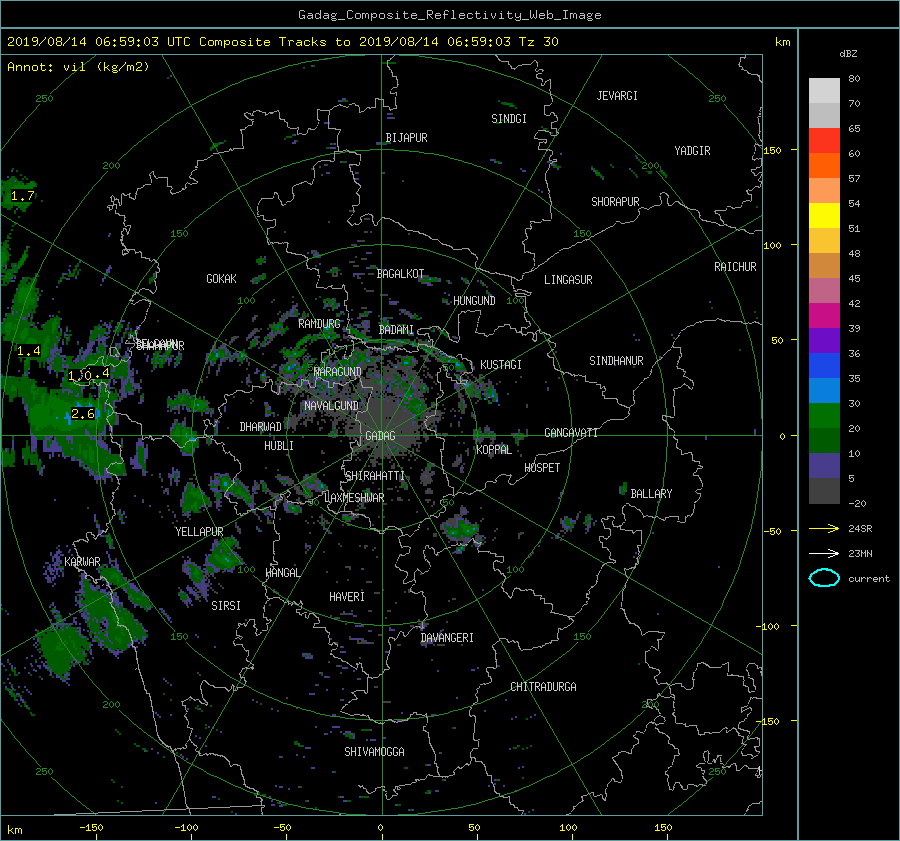Pick the light blue 30-35 dBZ swatch

click(x=824, y=391)
